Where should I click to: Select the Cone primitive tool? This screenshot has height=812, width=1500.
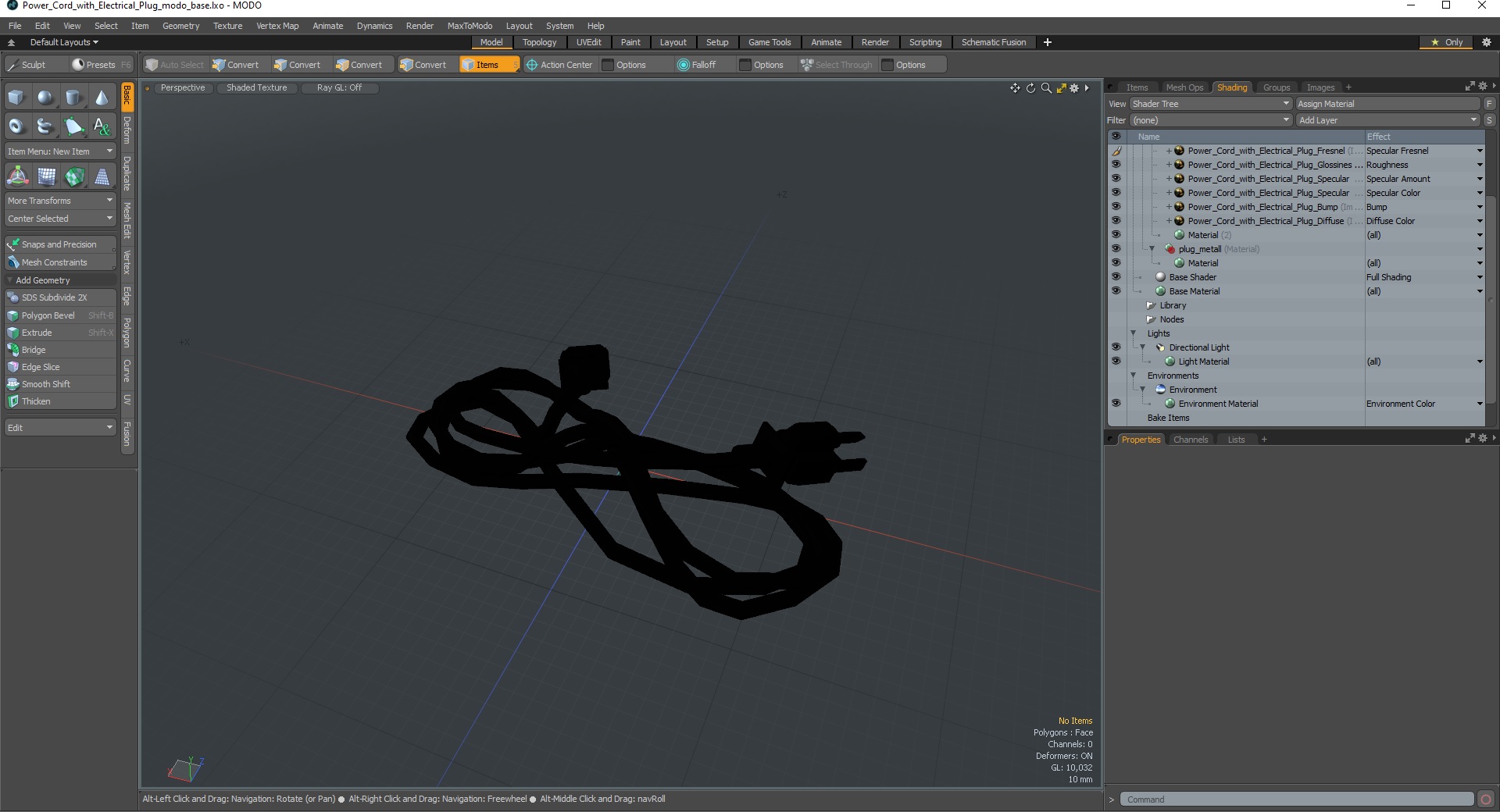102,98
